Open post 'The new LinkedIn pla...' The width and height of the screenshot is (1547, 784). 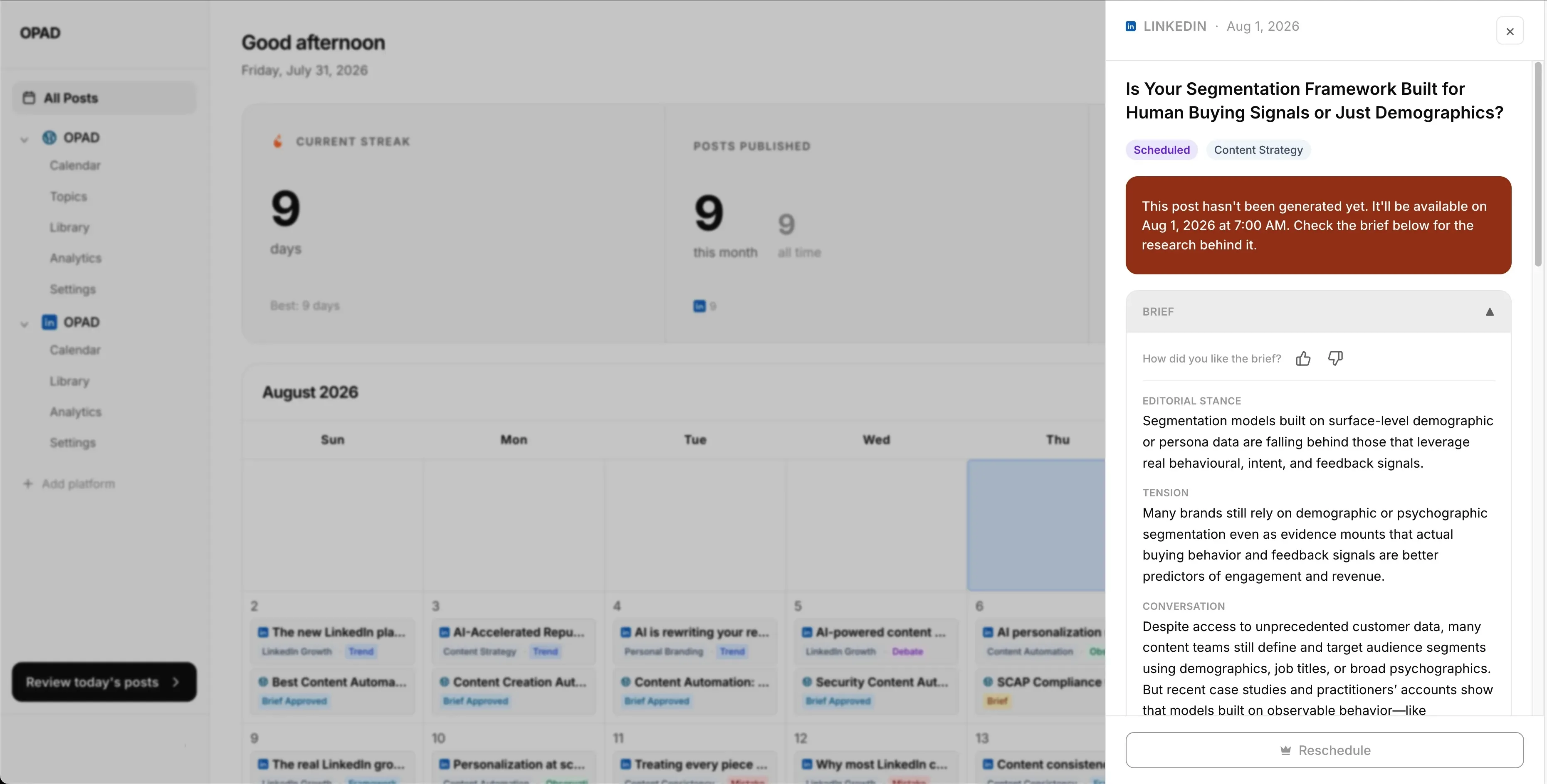click(x=333, y=642)
